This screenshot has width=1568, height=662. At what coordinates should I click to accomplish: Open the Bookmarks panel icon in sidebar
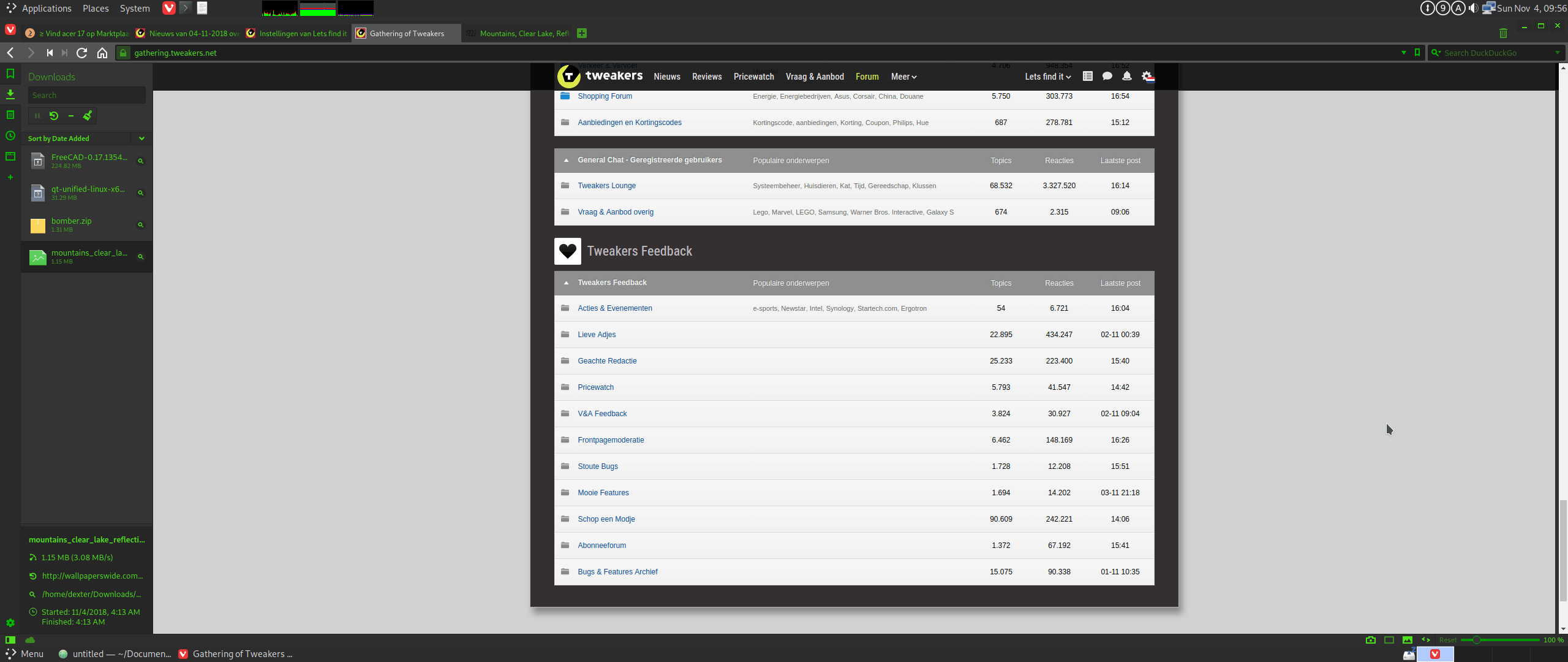[x=10, y=74]
